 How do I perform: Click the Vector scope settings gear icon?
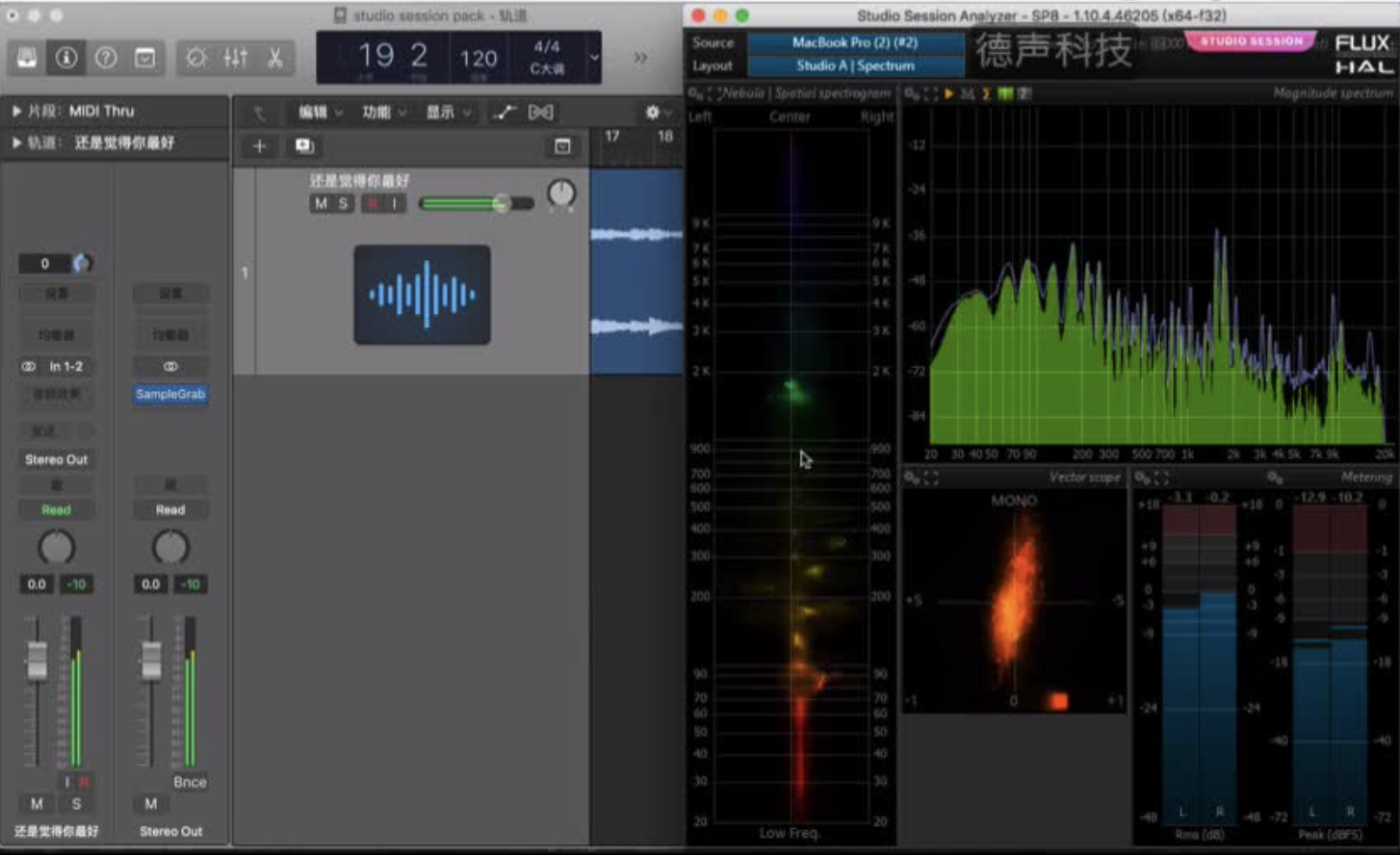911,478
